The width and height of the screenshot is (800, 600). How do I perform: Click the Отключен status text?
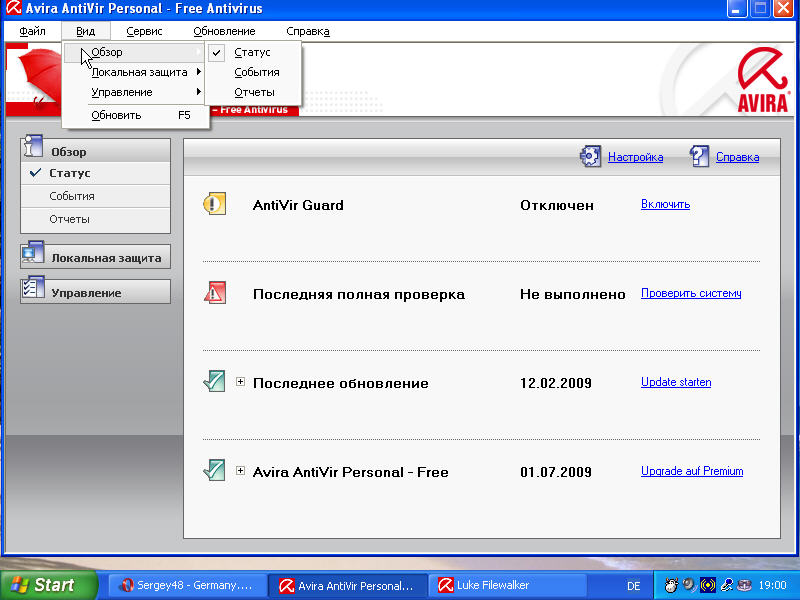coord(557,206)
